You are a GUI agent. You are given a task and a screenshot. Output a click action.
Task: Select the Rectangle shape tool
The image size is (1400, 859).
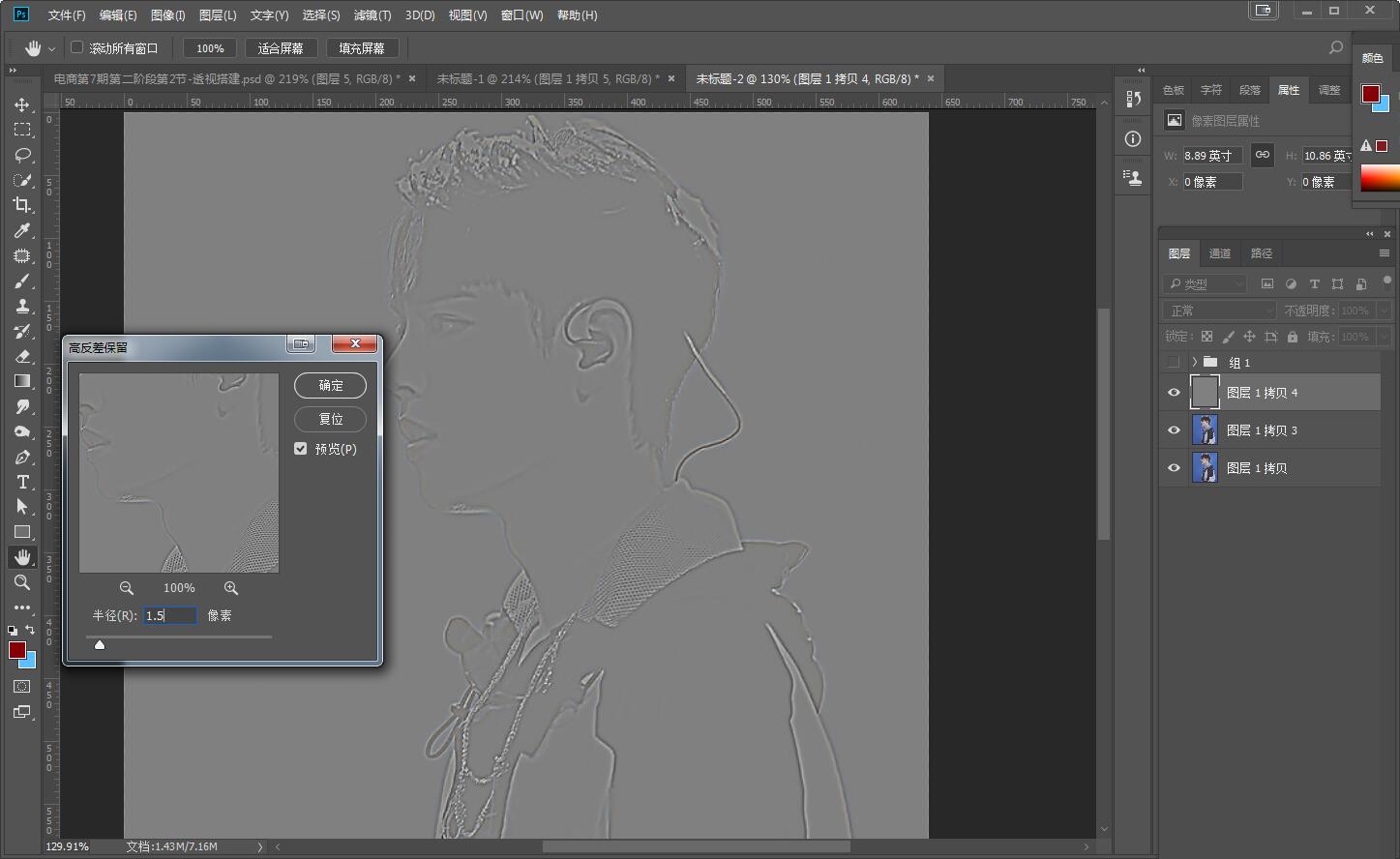tap(22, 532)
